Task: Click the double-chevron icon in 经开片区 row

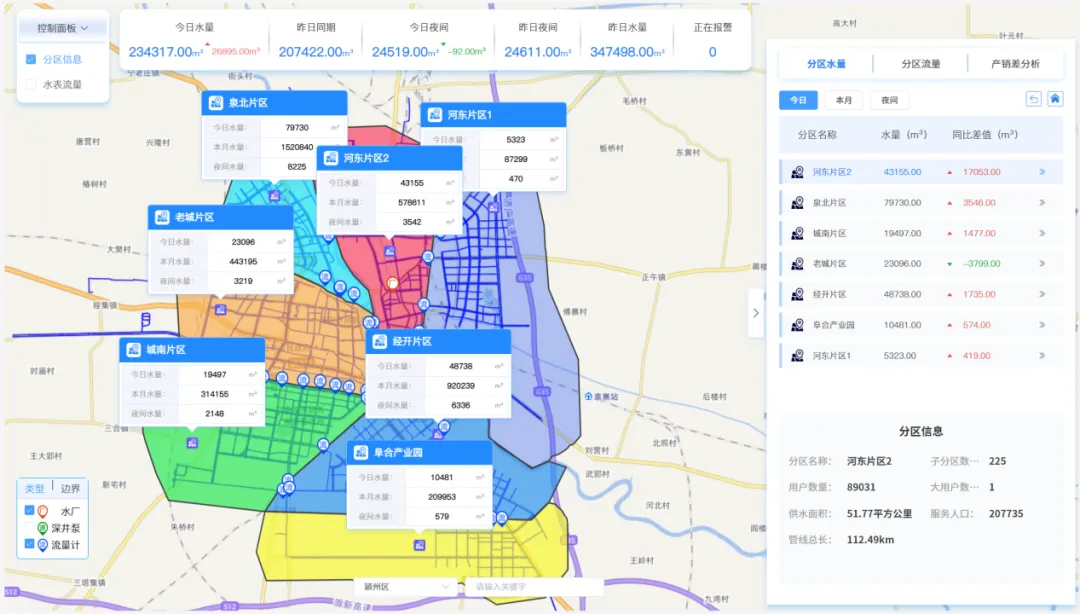Action: pyautogui.click(x=1042, y=295)
